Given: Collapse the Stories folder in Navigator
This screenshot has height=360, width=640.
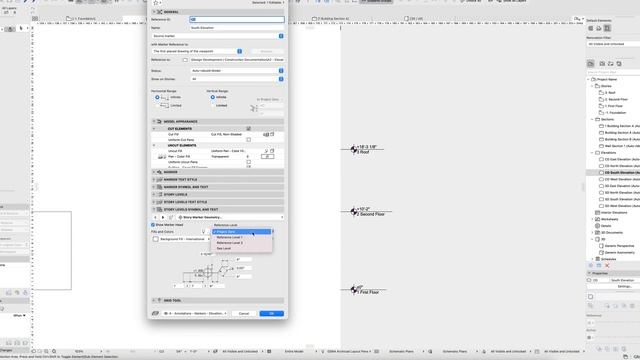Looking at the screenshot, I should (592, 86).
